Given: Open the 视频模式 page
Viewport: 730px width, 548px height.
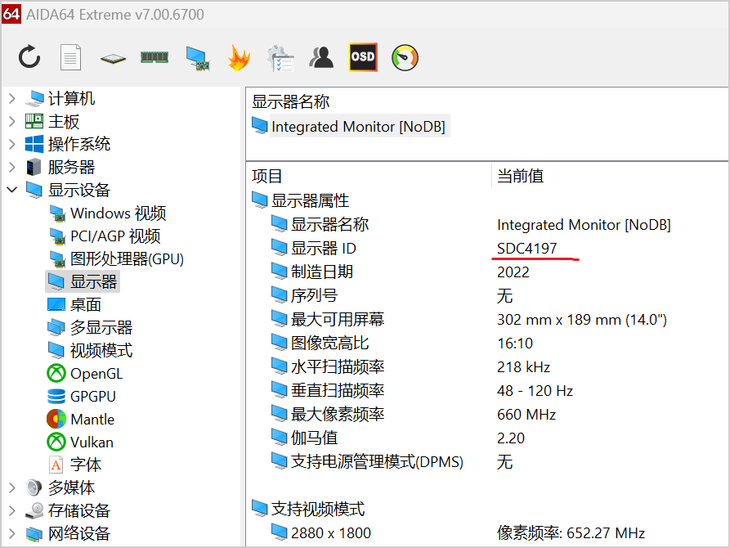Looking at the screenshot, I should [x=101, y=351].
